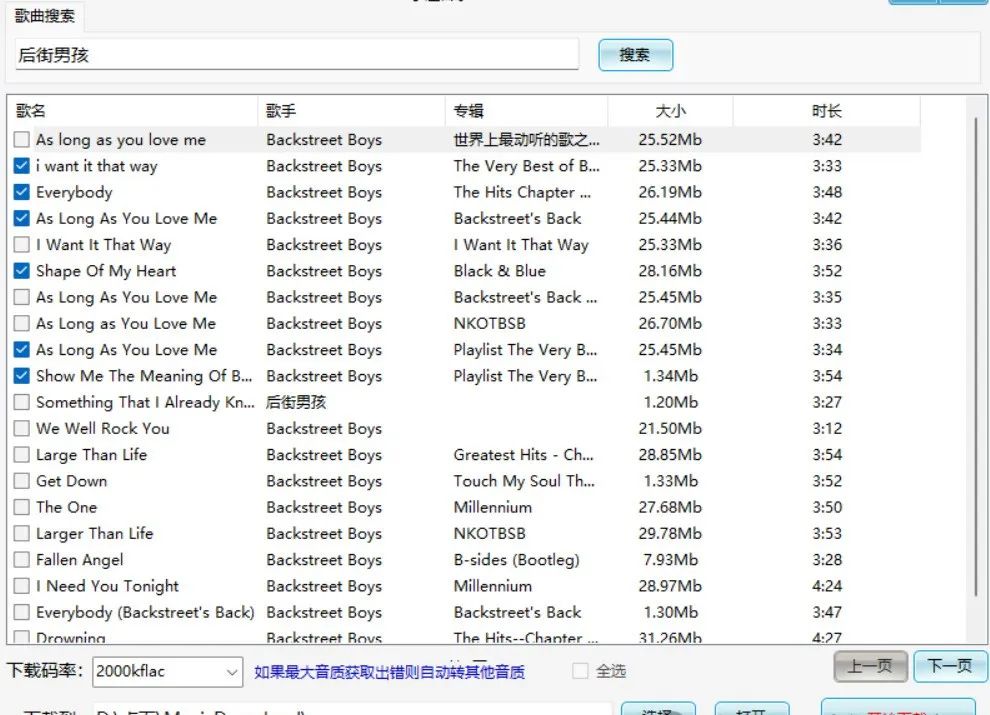Screen dimensions: 990x715
Task: Click the size value 7.93Mb
Action: coord(670,560)
